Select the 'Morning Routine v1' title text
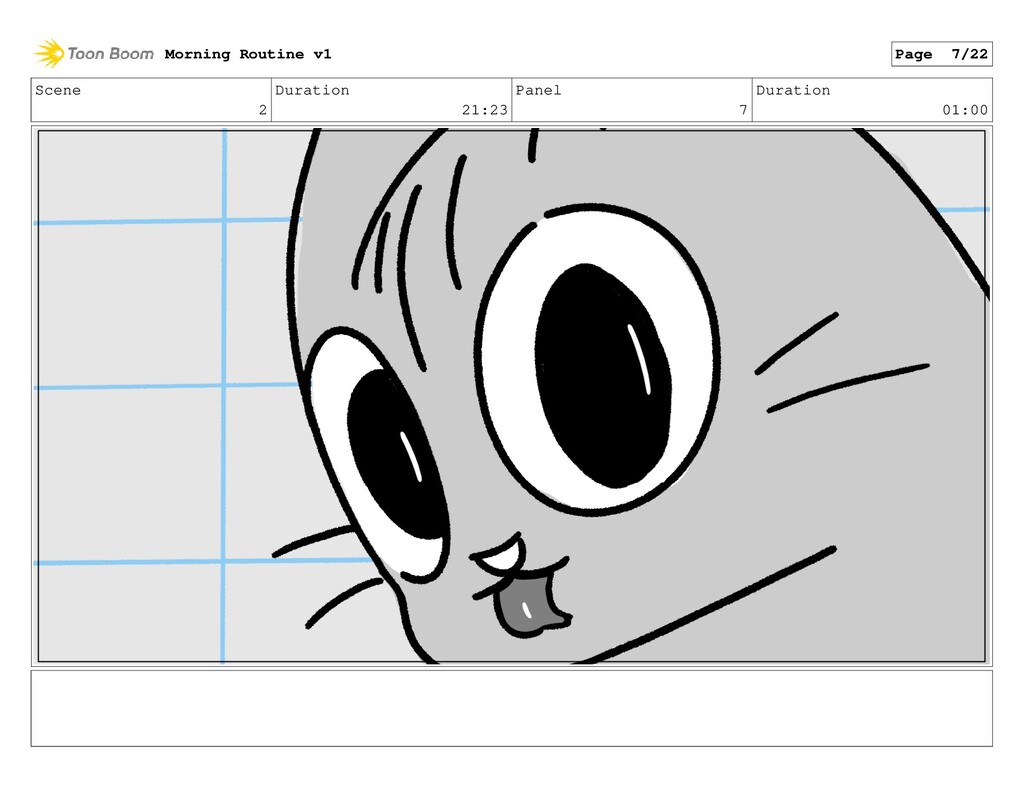The height and width of the screenshot is (793, 1024). 248,54
